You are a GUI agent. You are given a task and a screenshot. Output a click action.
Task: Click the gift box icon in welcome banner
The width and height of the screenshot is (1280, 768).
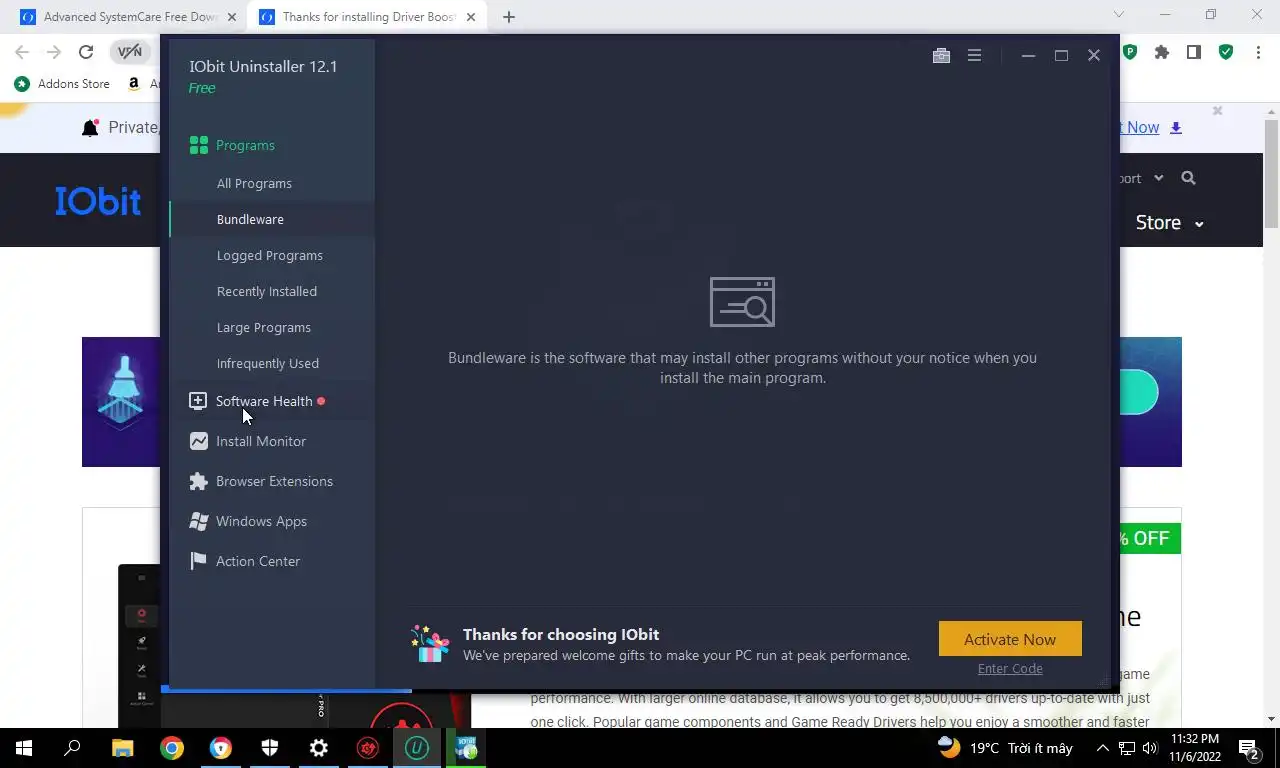(x=430, y=644)
